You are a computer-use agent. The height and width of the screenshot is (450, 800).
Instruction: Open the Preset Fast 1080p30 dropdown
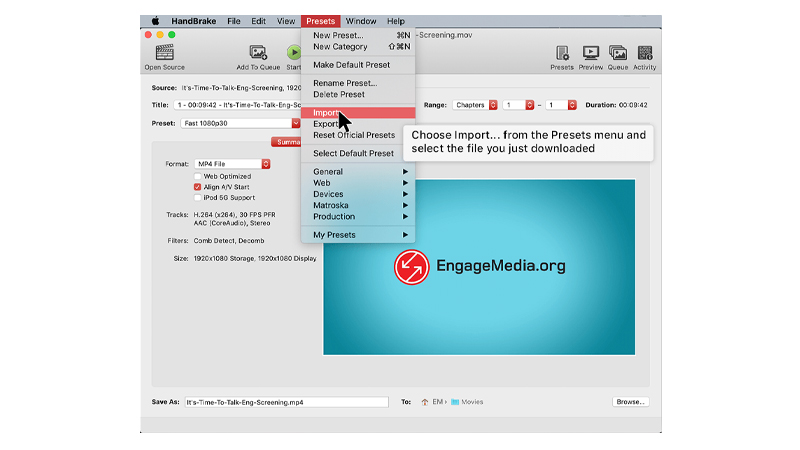(240, 123)
